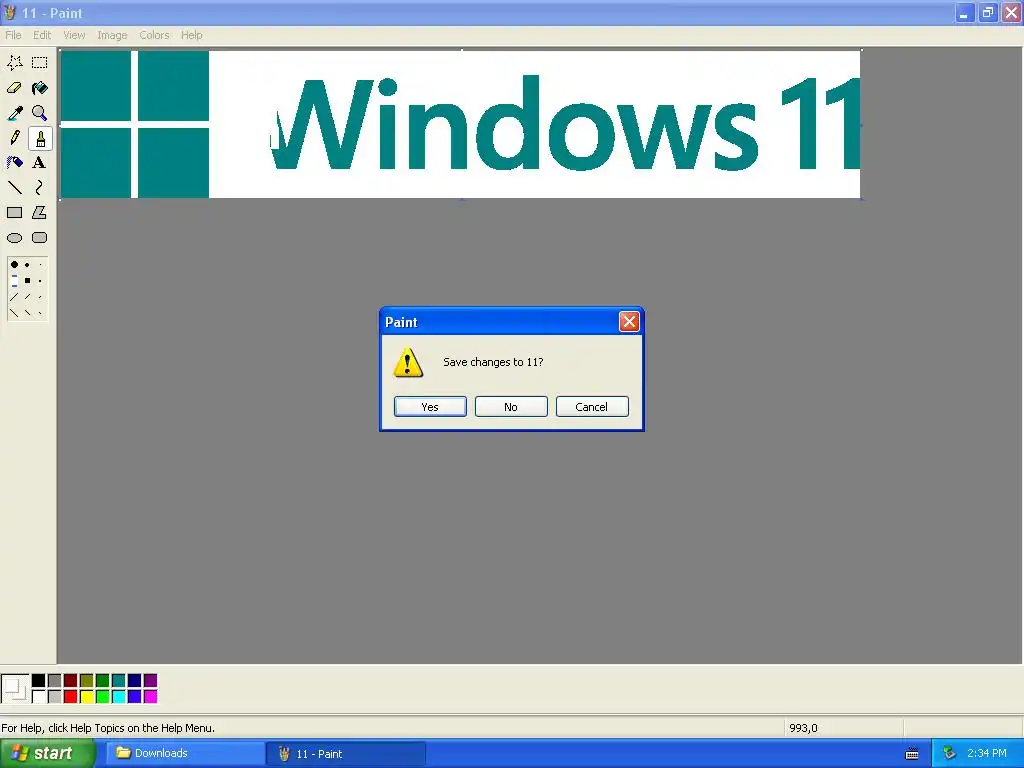Choose the Eraser tool
This screenshot has width=1024, height=768.
click(14, 88)
